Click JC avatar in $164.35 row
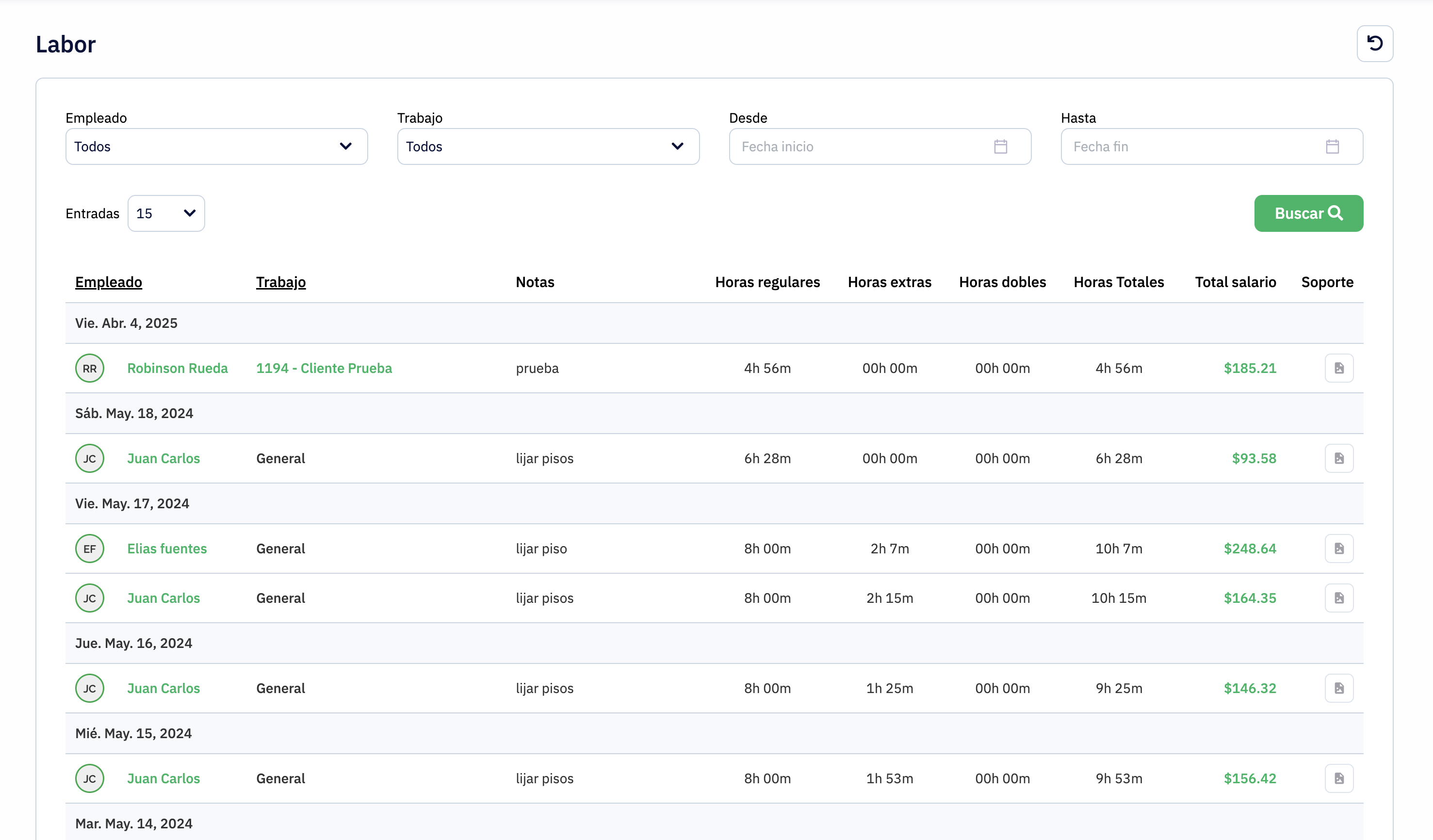Screen dimensions: 1433x840 point(90,598)
